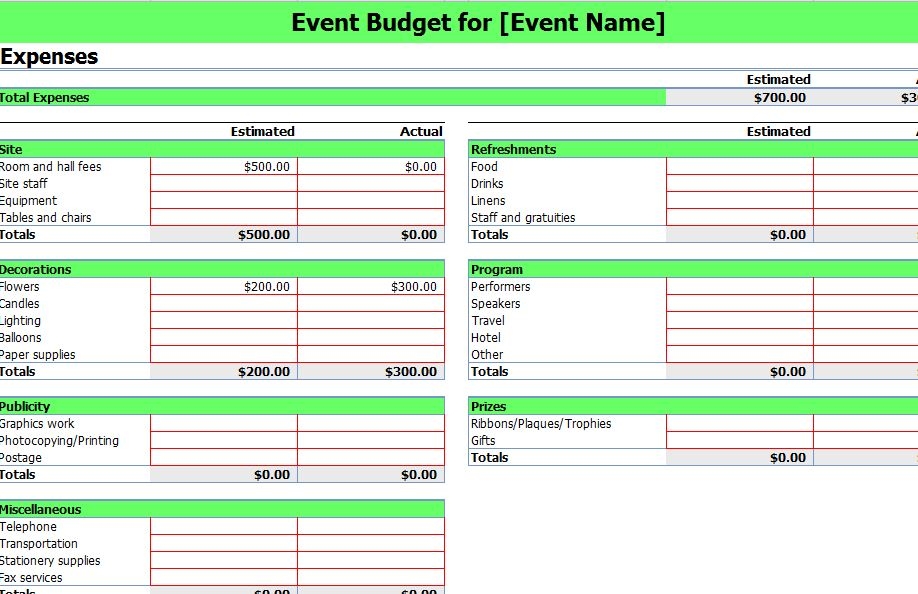Click the Publicity section header

click(222, 406)
